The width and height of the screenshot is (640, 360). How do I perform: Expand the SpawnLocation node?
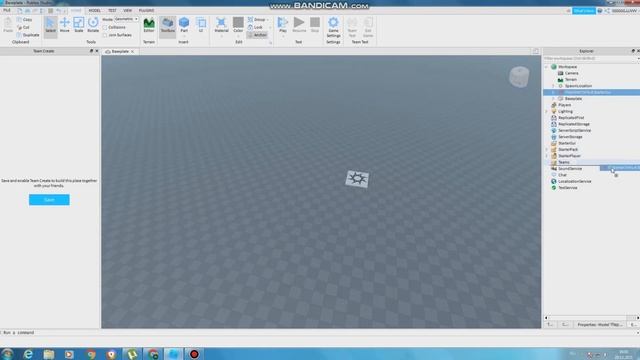553,86
